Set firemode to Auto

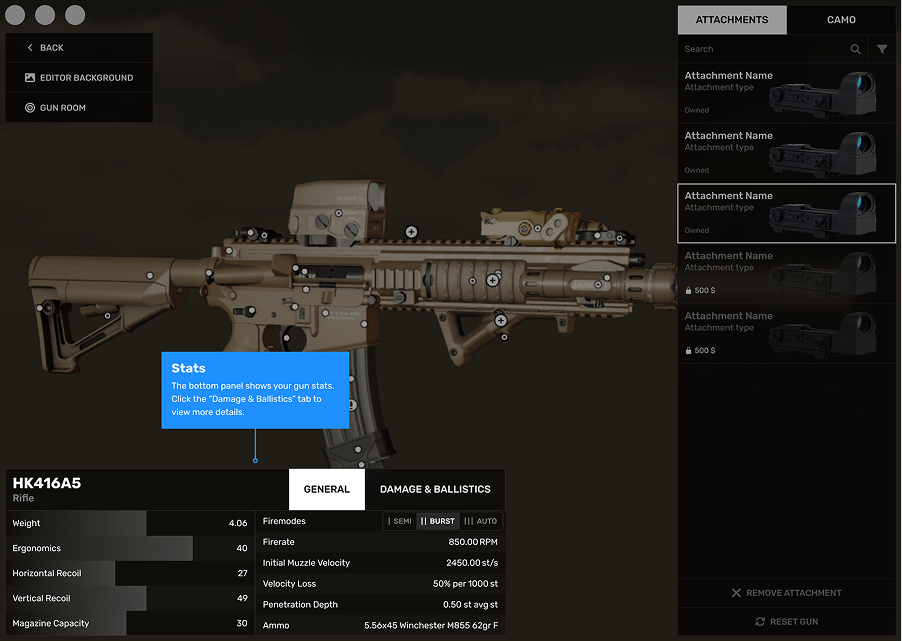click(480, 521)
